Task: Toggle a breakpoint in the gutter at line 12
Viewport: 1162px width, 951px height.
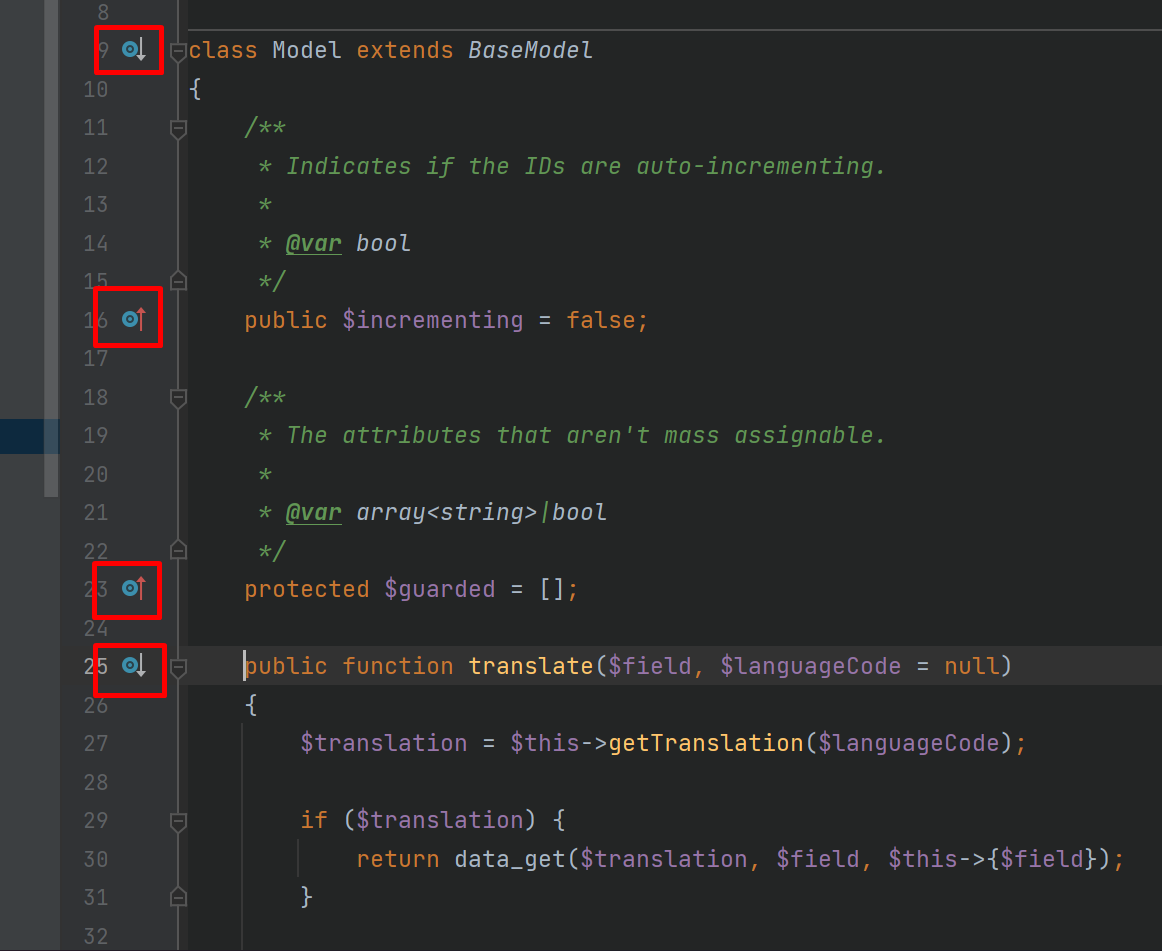Action: [x=140, y=166]
